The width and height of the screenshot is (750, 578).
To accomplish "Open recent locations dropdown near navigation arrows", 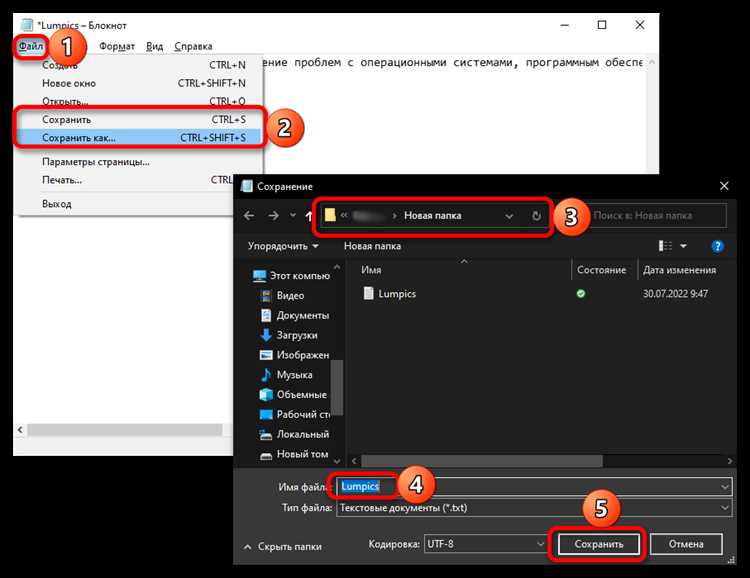I will [x=293, y=216].
